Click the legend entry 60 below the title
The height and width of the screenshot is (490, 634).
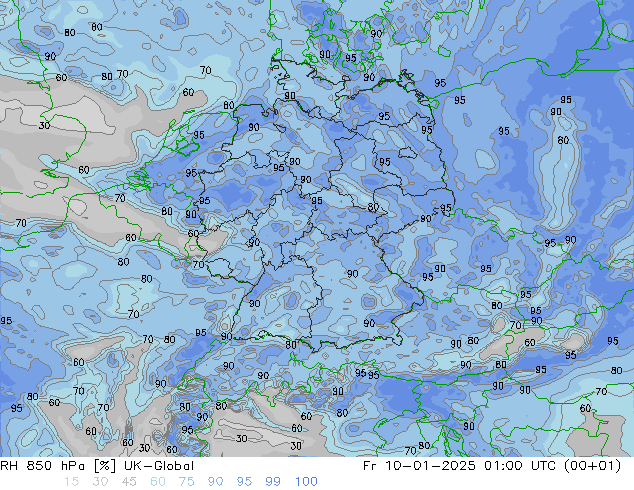158,482
